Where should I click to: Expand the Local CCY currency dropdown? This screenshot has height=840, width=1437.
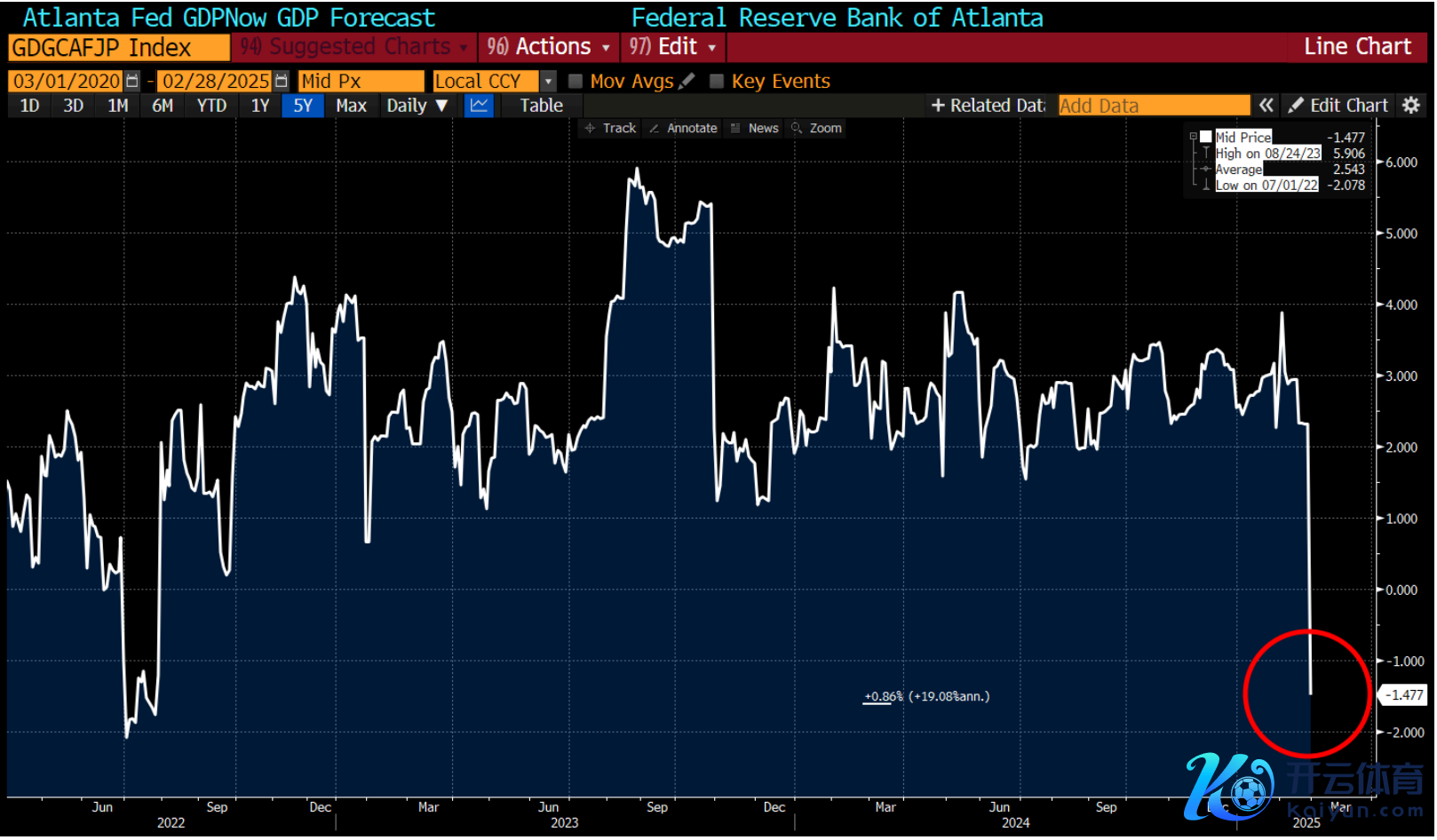[x=548, y=82]
